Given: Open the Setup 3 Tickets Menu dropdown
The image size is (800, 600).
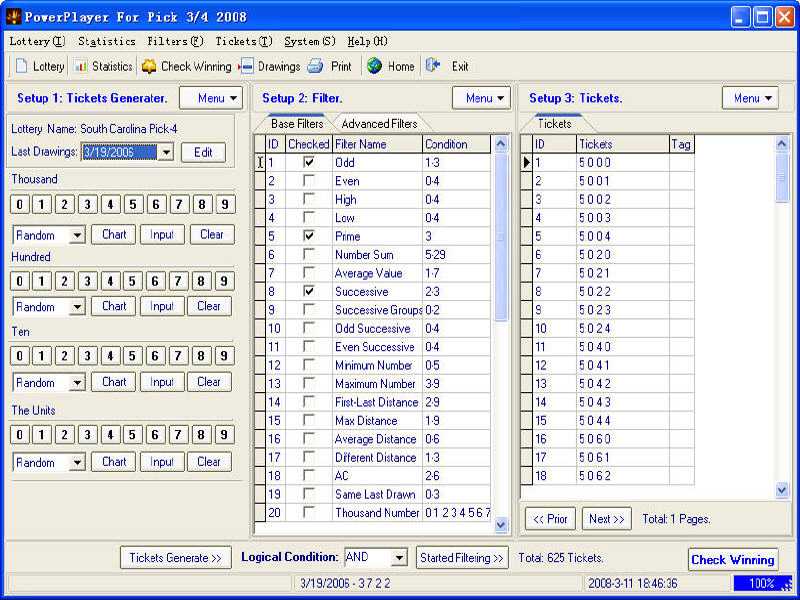Looking at the screenshot, I should click(750, 98).
